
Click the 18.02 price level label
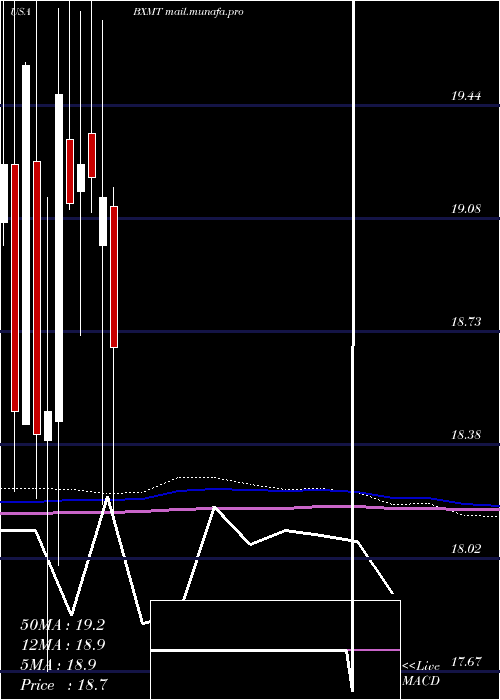(466, 548)
